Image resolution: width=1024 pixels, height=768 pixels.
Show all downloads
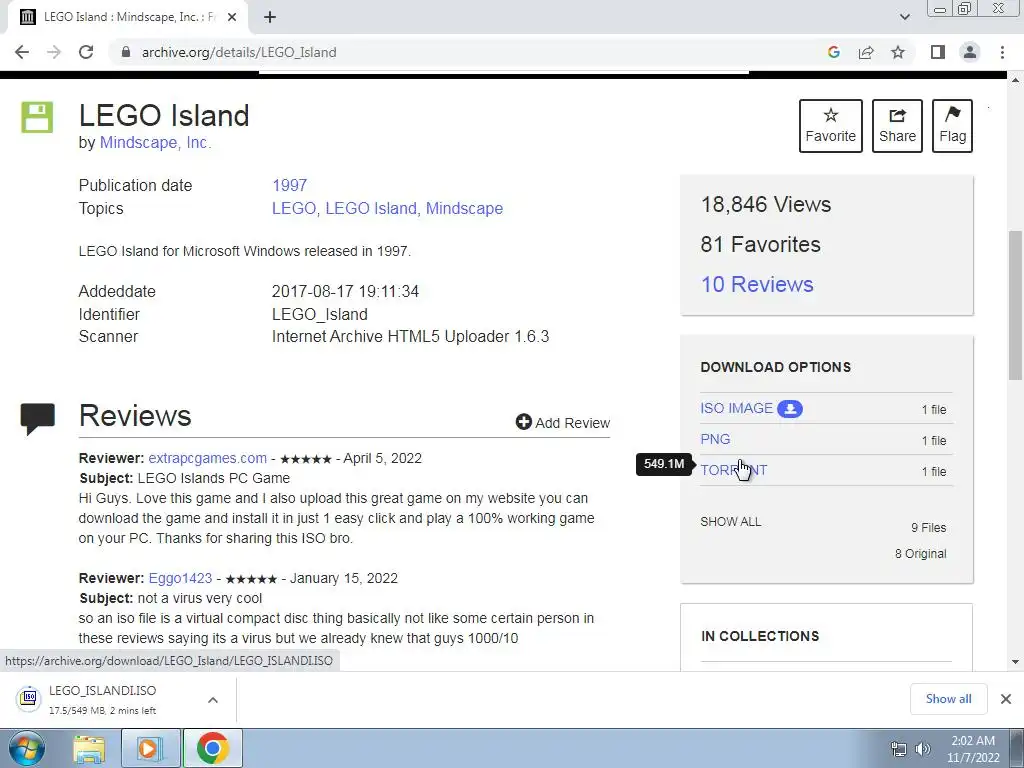click(x=948, y=699)
